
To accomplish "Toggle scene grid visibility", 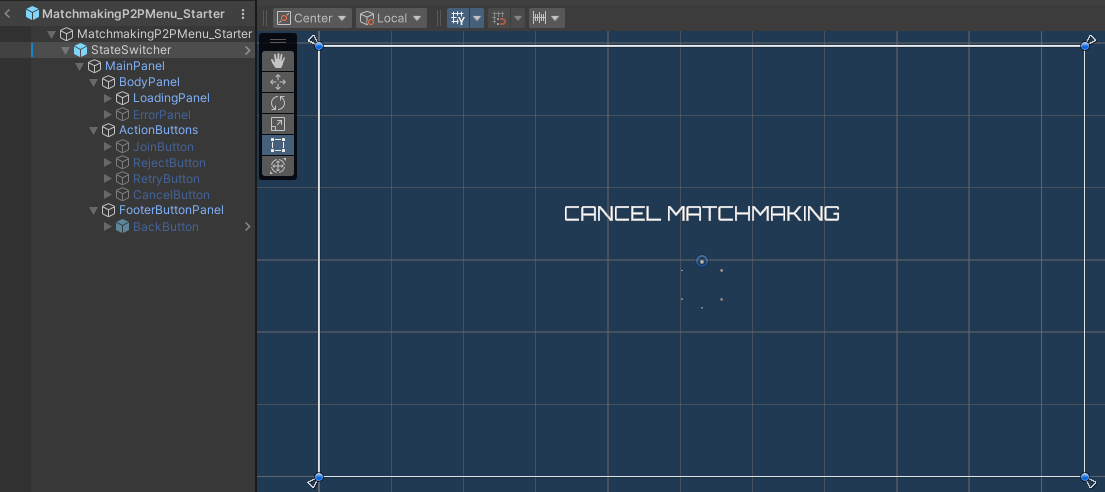I will point(458,18).
